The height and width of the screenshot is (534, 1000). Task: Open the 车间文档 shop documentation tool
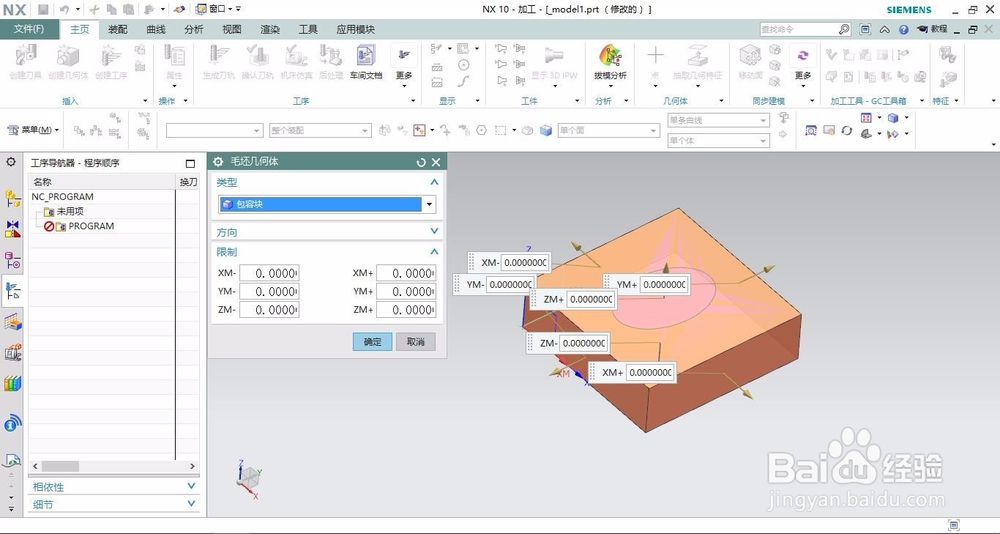(366, 62)
